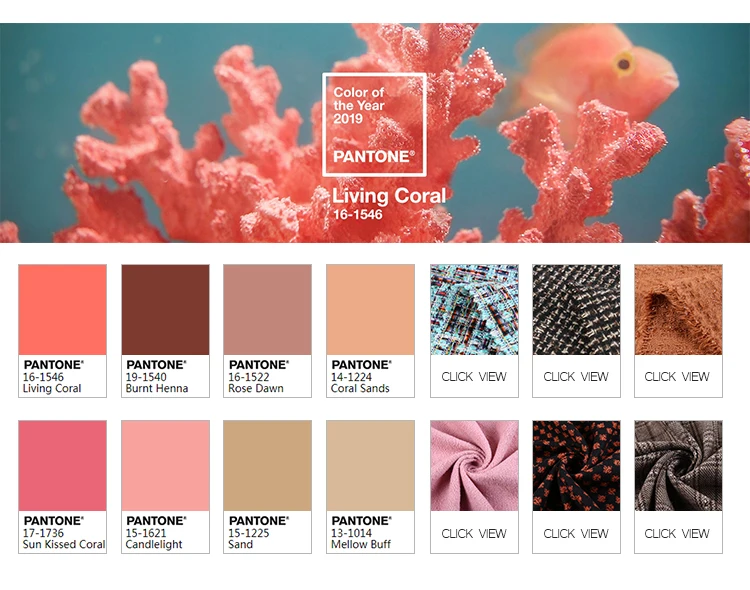This screenshot has height=590, width=750.
Task: Click CLICK VIEW under the blue tweed fabric
Action: coord(474,377)
